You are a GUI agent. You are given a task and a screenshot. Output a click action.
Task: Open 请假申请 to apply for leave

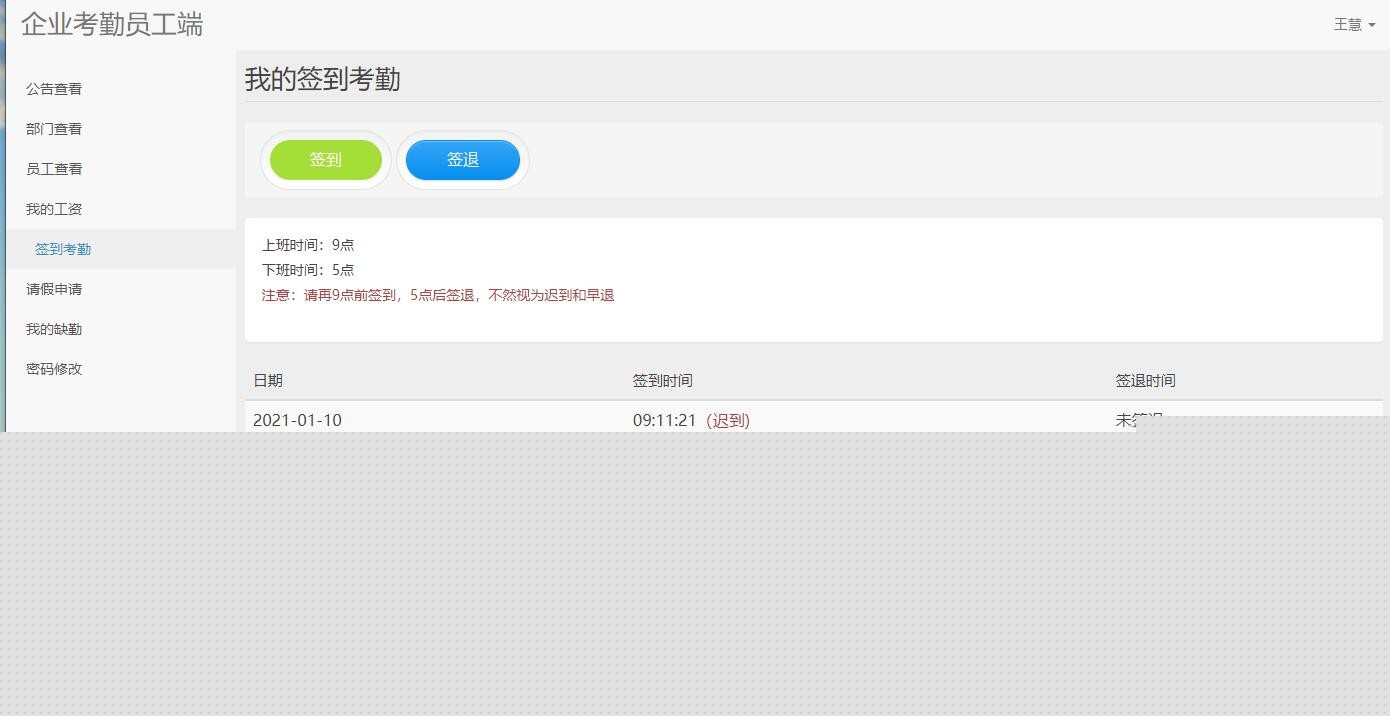point(53,289)
